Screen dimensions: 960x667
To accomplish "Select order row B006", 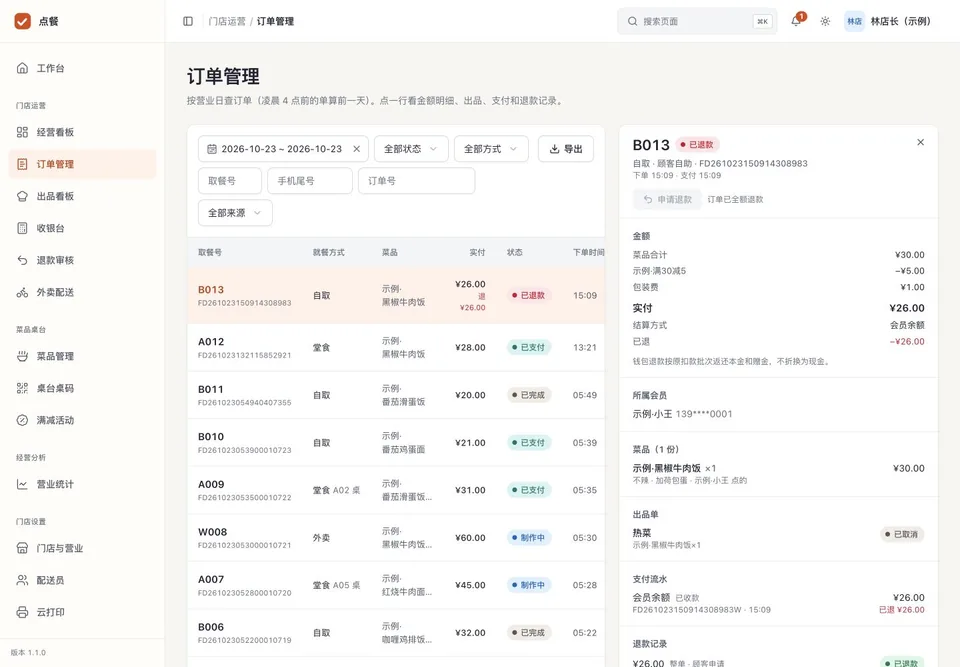I will click(x=396, y=633).
